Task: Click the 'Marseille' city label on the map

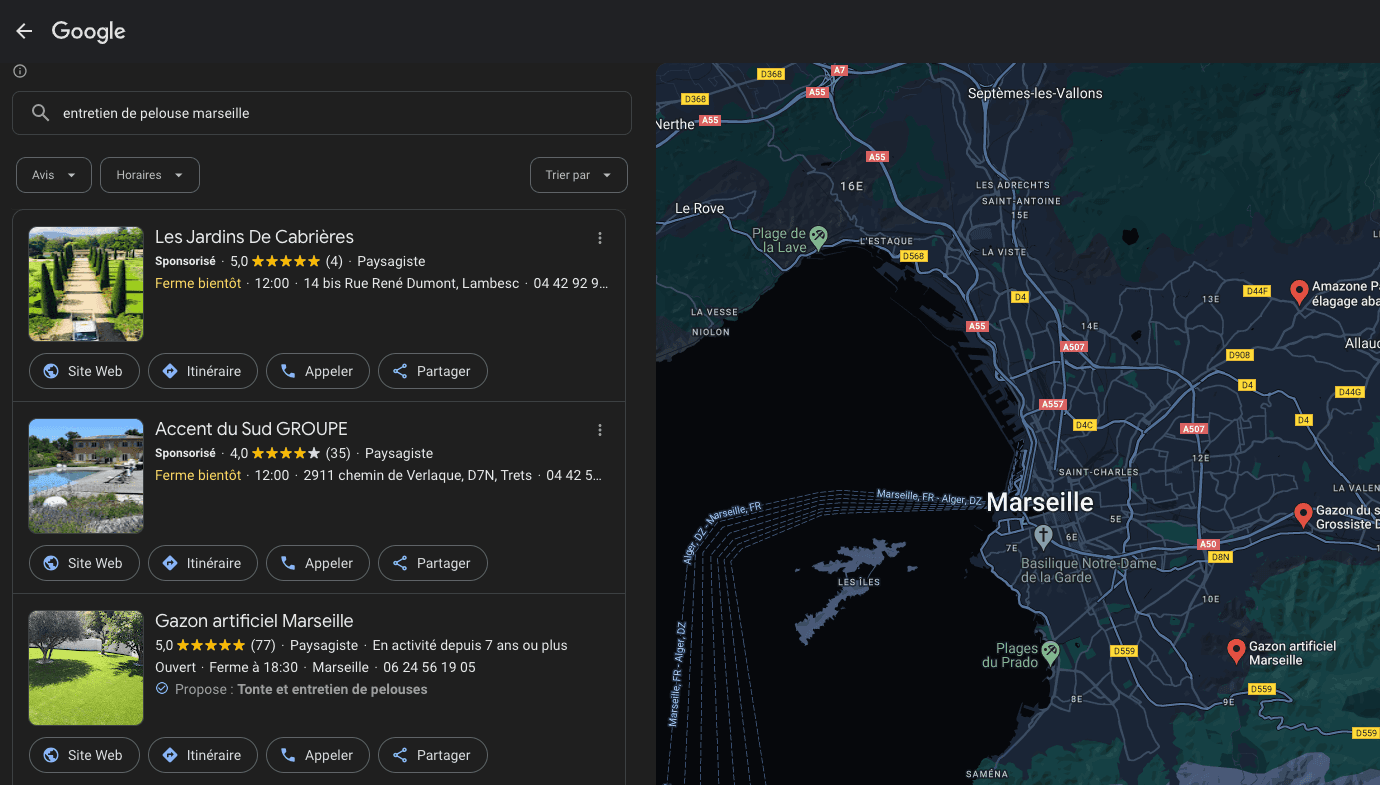Action: (1040, 502)
